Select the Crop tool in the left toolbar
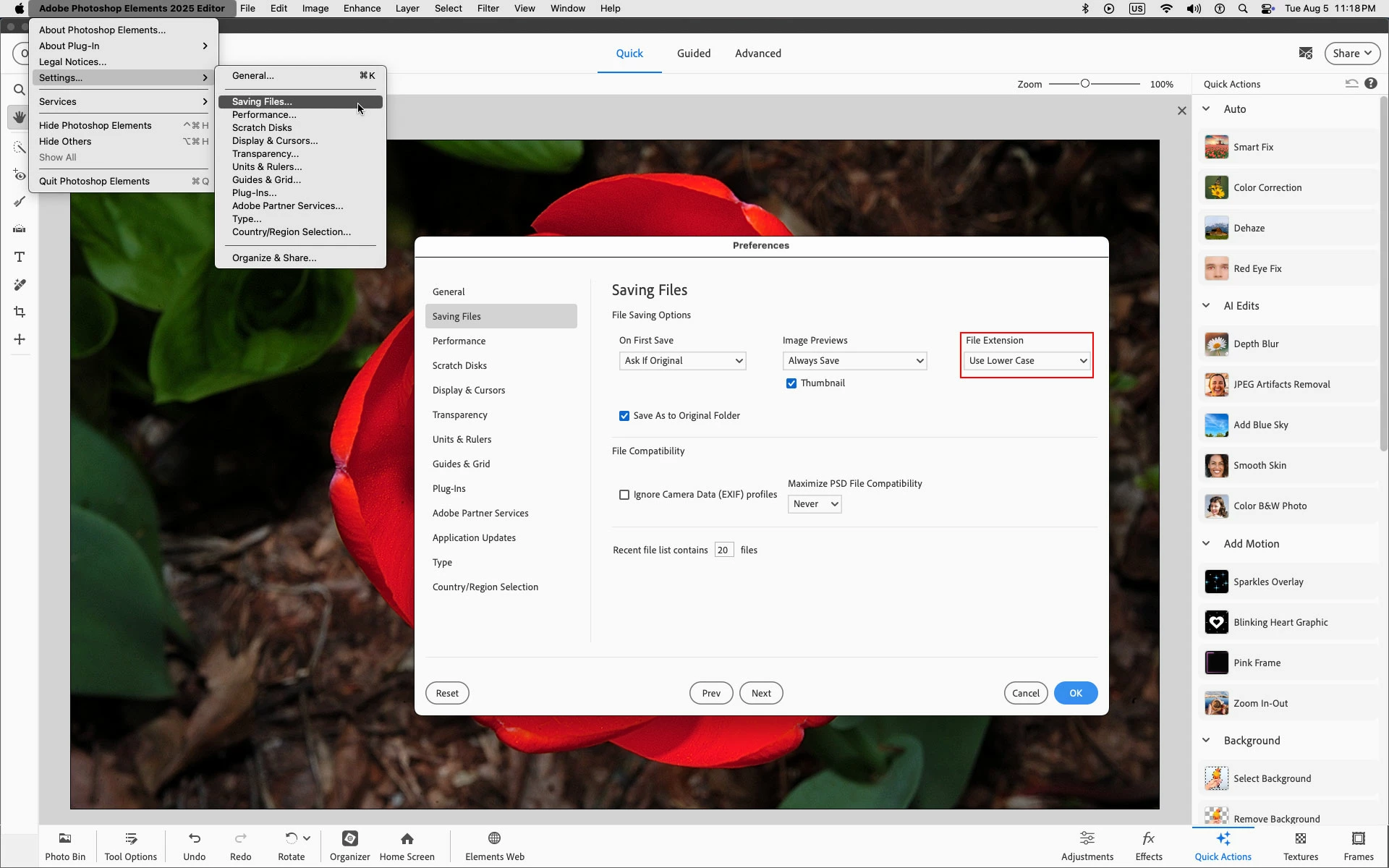This screenshot has width=1389, height=868. (x=20, y=312)
